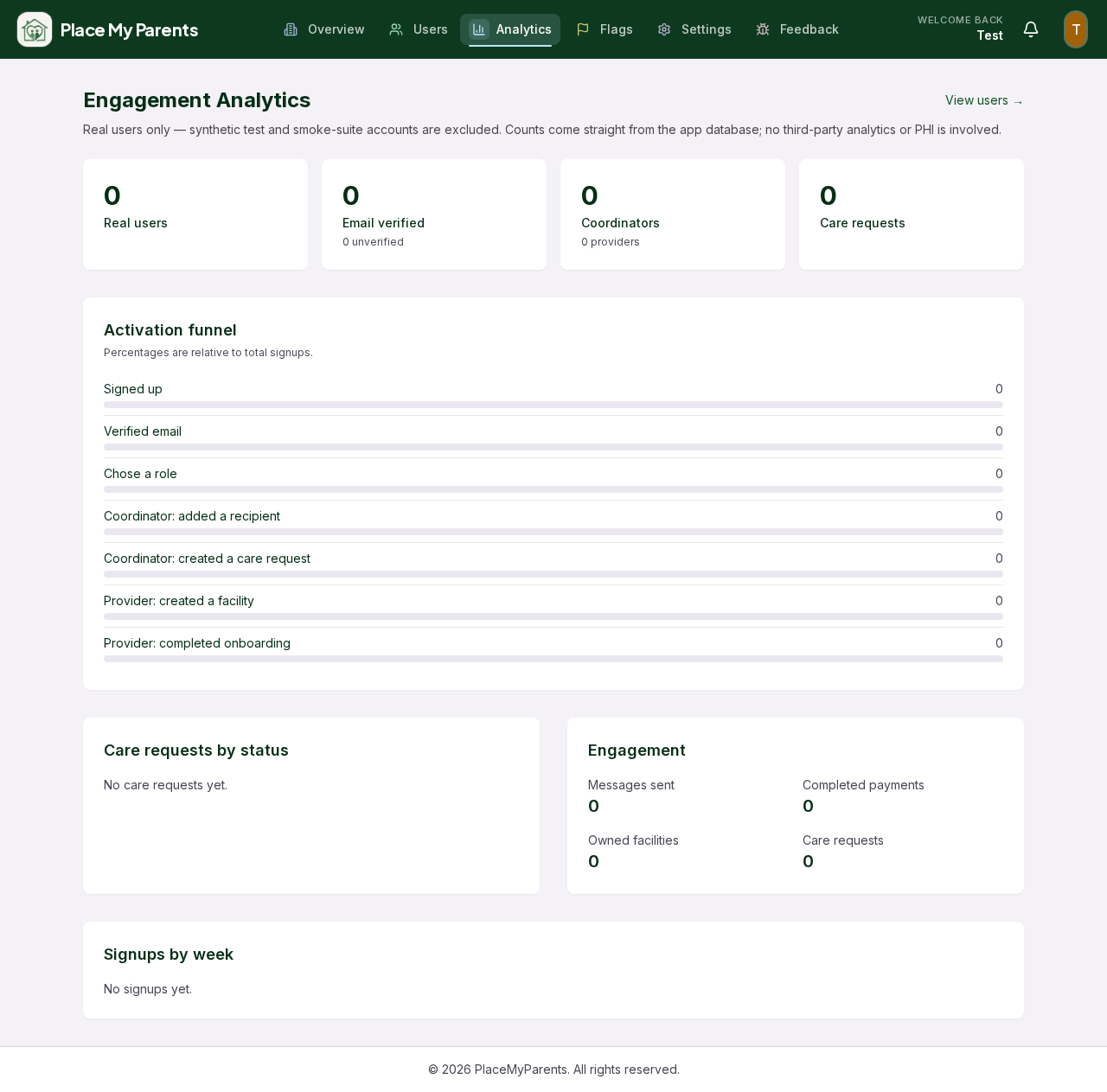Screen dimensions: 1107x1092
Task: Click the Care requests label in top stat card
Action: (x=862, y=223)
